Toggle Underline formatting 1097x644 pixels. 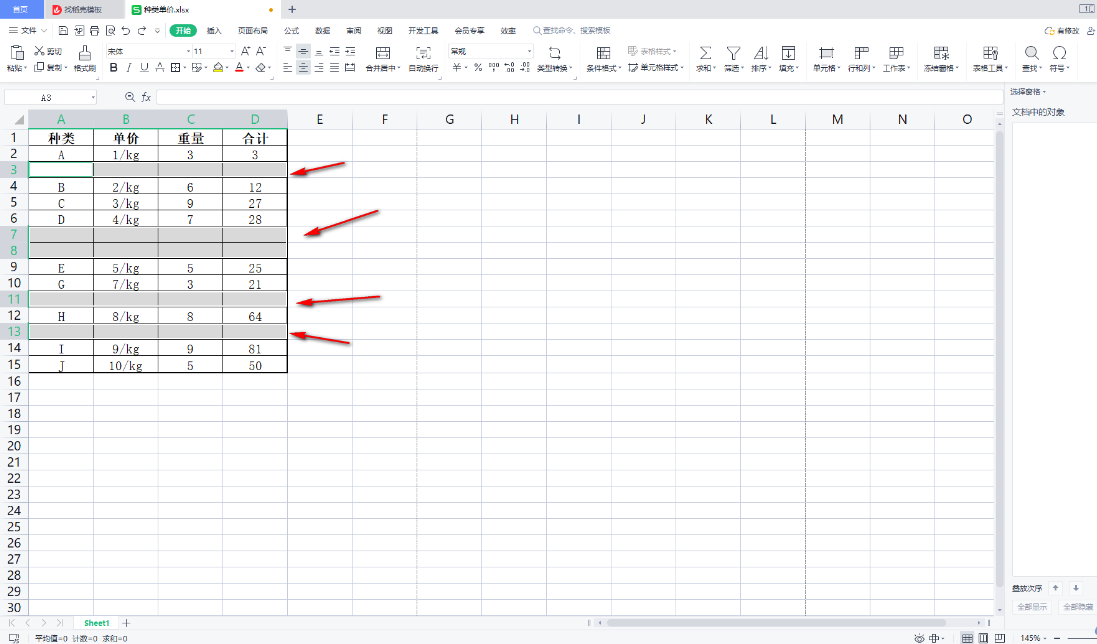pyautogui.click(x=144, y=68)
